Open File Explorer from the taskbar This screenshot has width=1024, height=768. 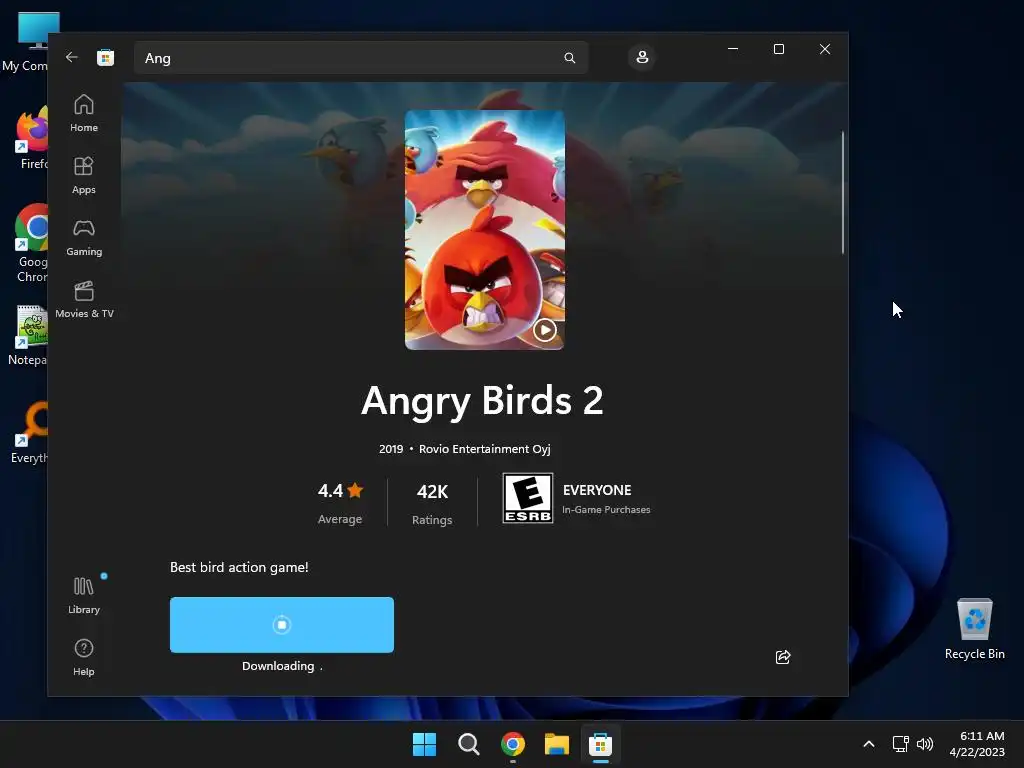coord(557,744)
